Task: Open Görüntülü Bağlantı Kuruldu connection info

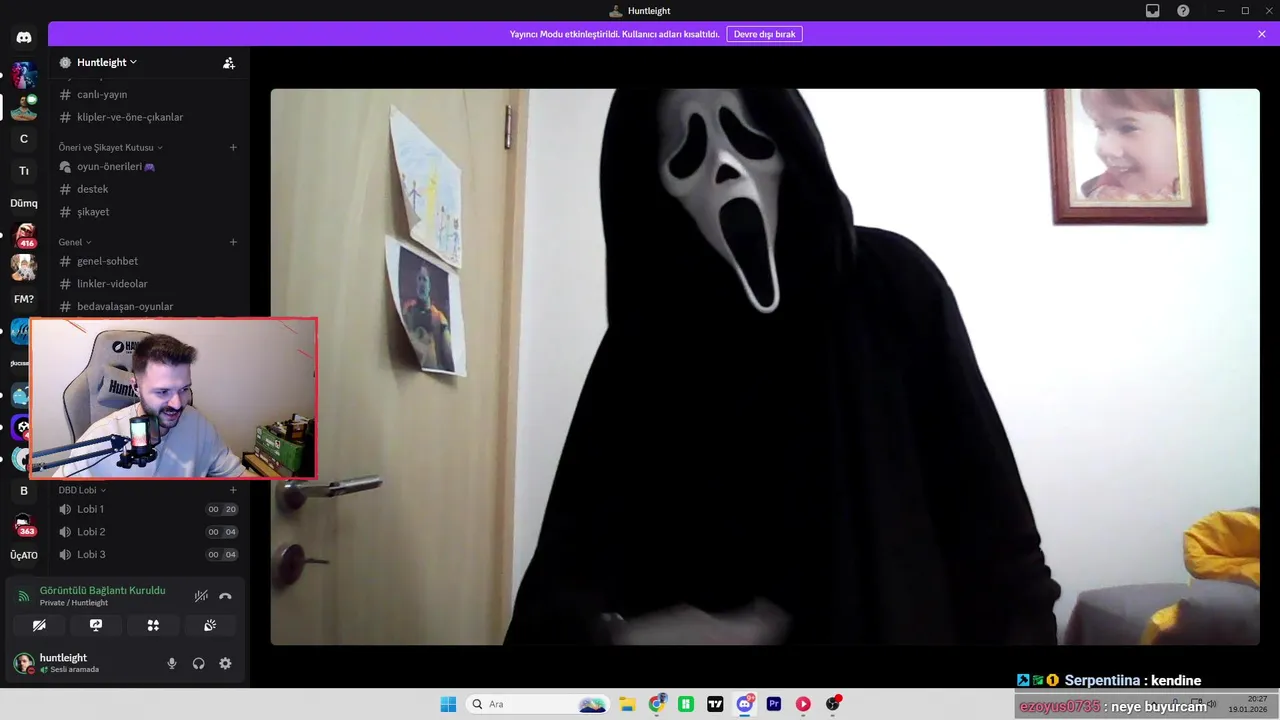Action: [102, 590]
